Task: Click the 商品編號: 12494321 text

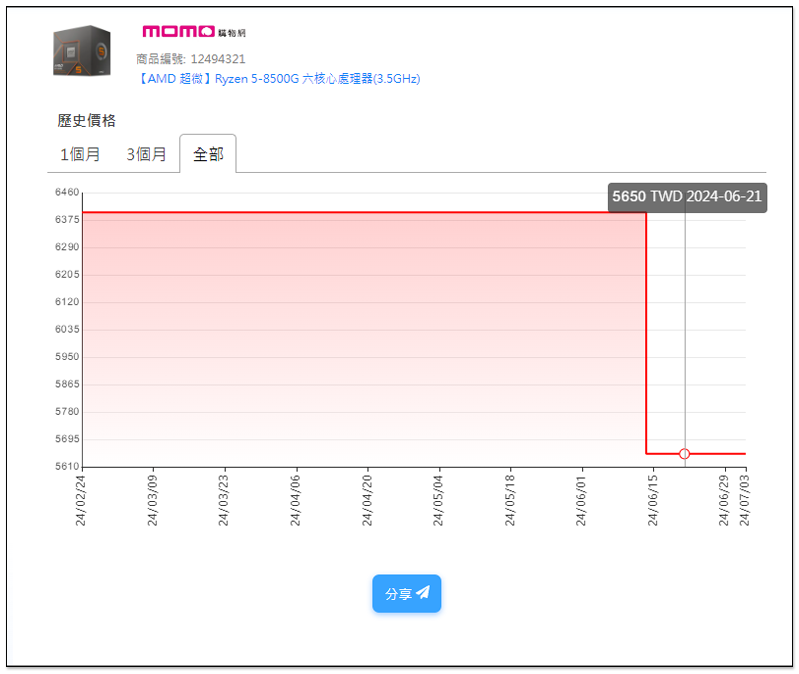Action: click(191, 59)
